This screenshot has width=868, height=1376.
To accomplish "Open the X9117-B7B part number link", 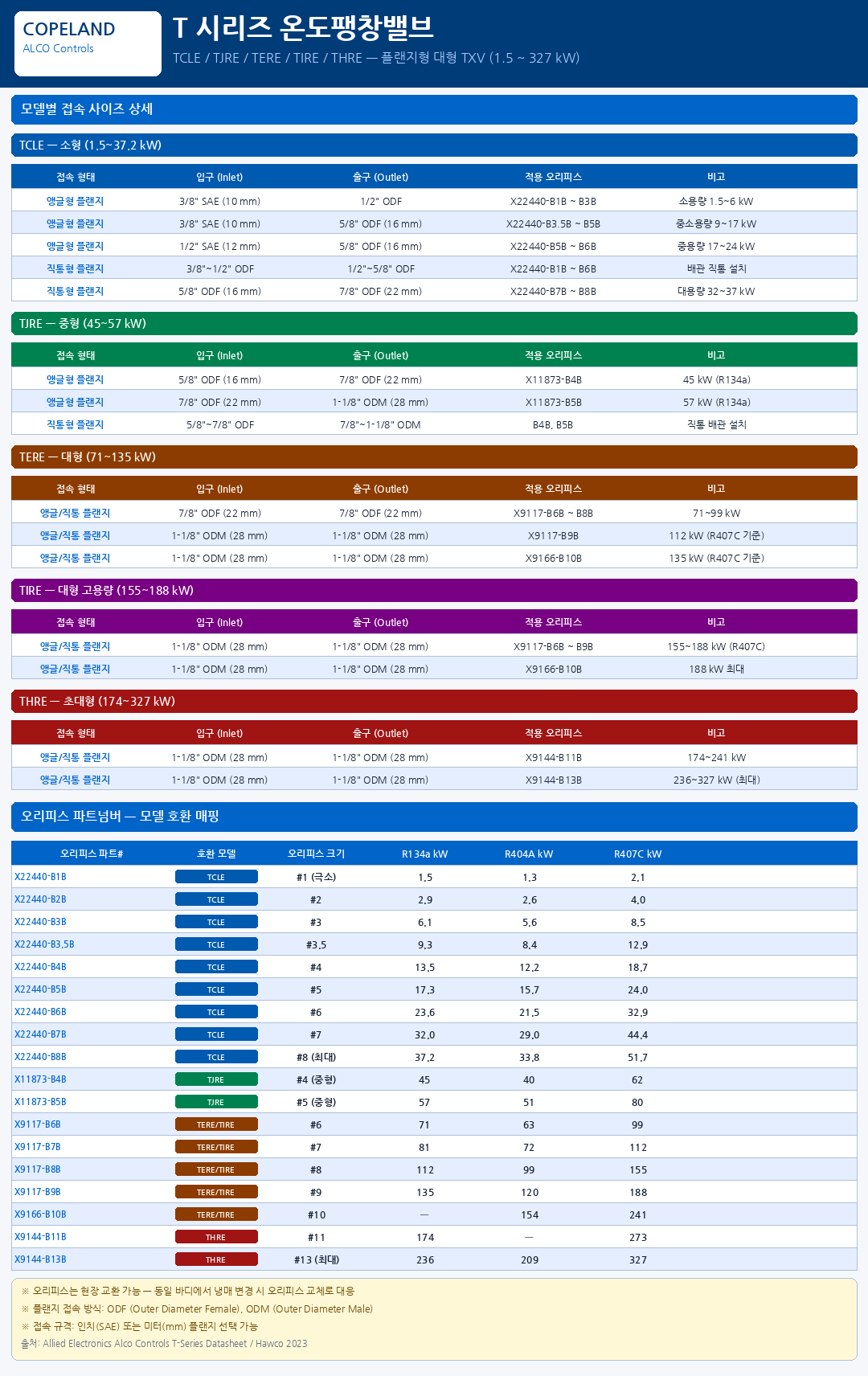I will (x=38, y=1147).
